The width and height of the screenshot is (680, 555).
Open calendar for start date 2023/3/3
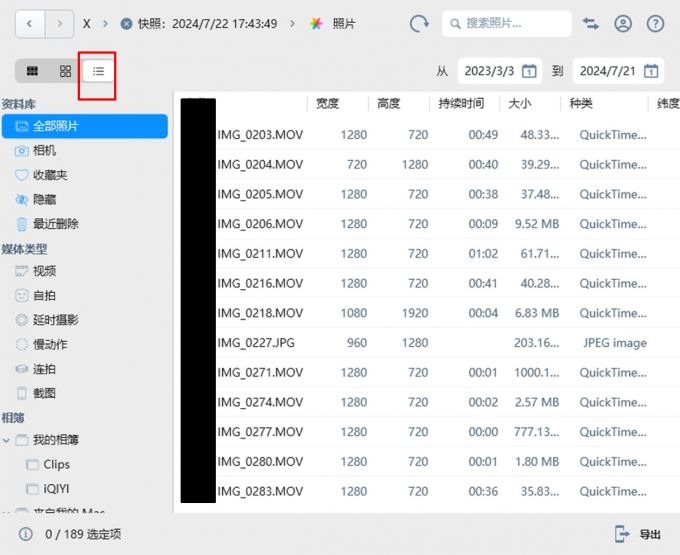pyautogui.click(x=529, y=71)
